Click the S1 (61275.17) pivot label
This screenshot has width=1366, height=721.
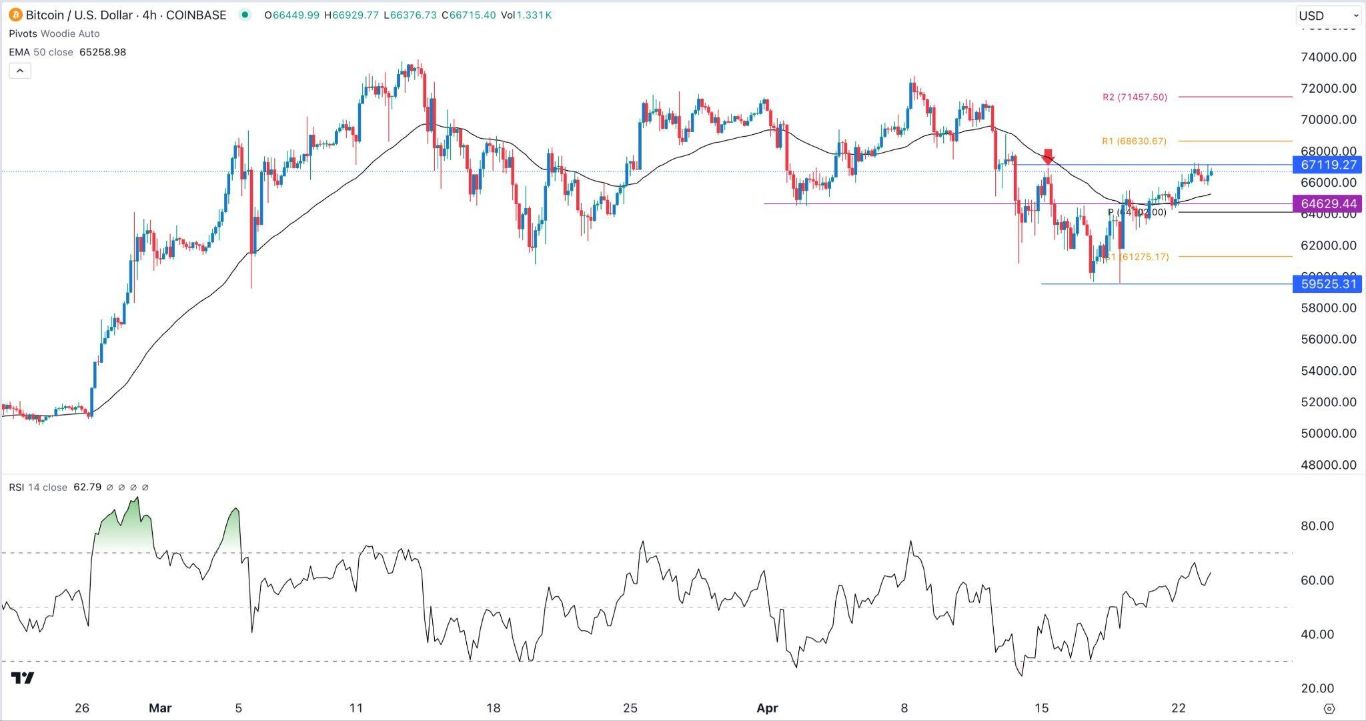pos(1138,257)
